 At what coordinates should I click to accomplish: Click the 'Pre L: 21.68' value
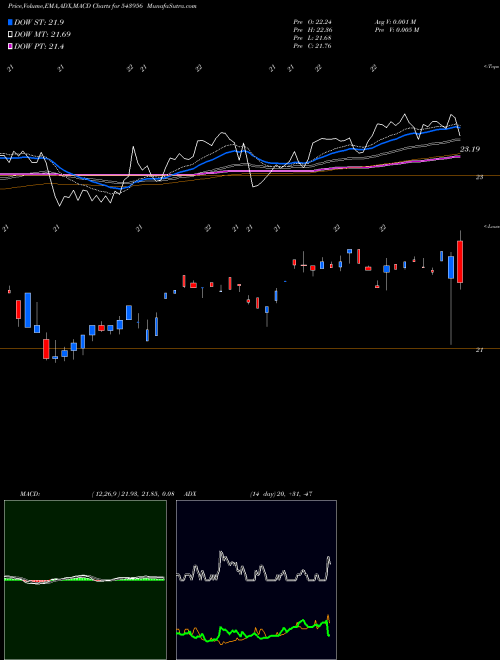(x=313, y=38)
